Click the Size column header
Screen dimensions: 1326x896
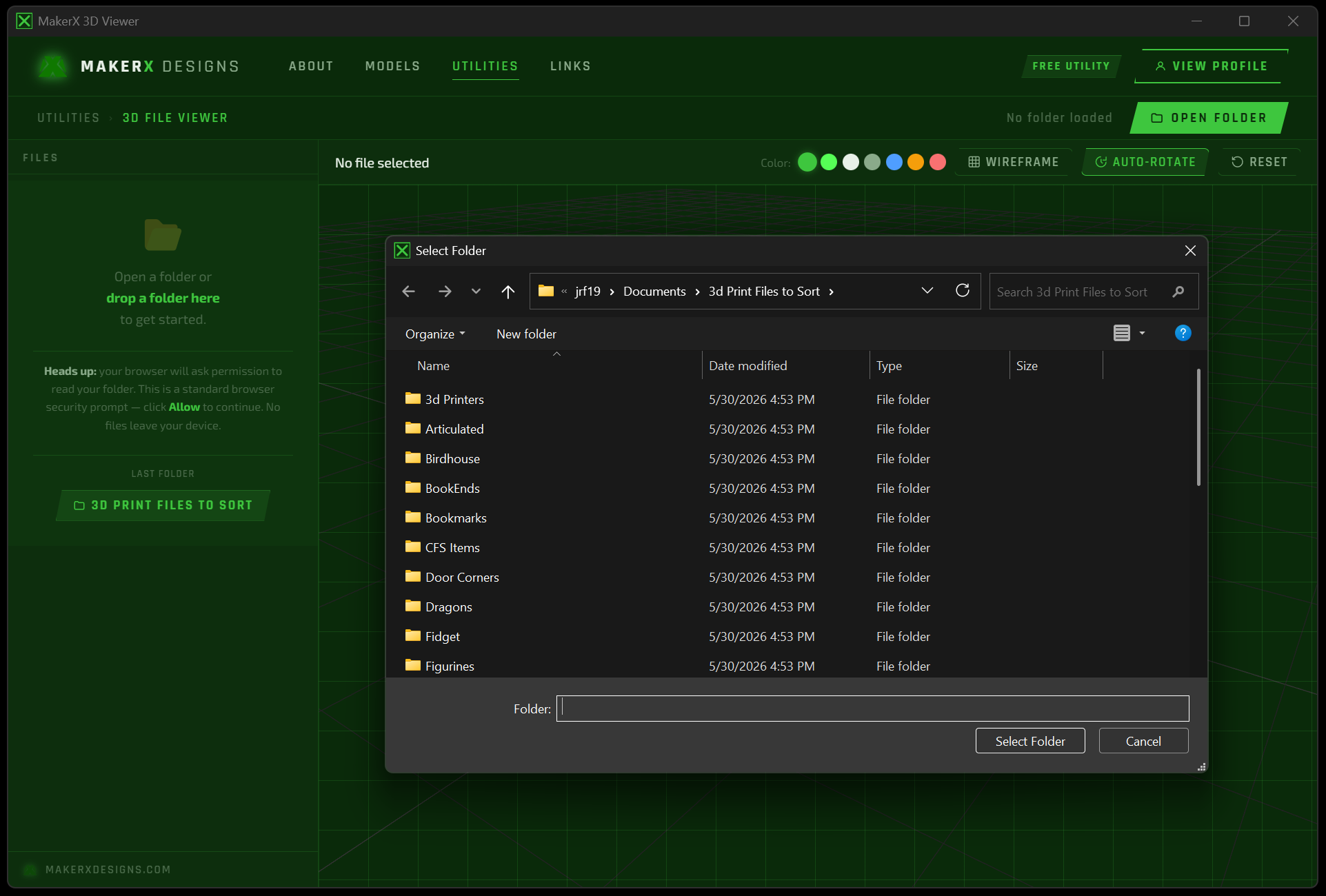(x=1027, y=366)
